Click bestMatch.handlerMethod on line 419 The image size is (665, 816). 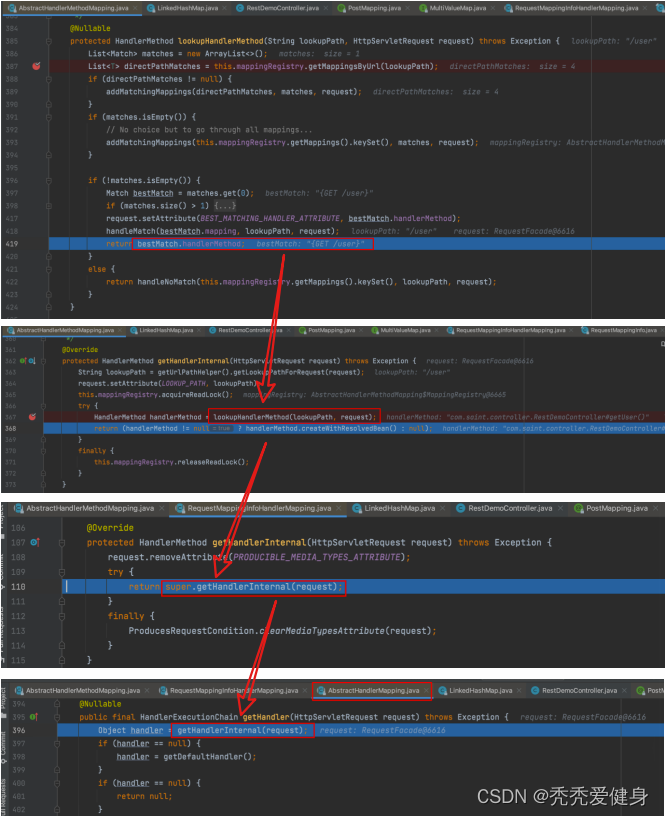(189, 244)
